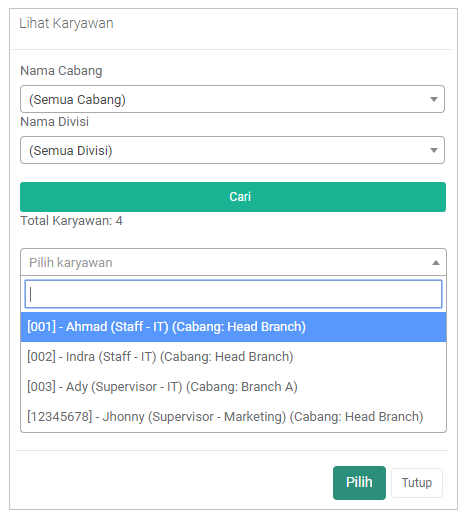Confirm selection with the Pilih button
The image size is (468, 517).
(359, 483)
